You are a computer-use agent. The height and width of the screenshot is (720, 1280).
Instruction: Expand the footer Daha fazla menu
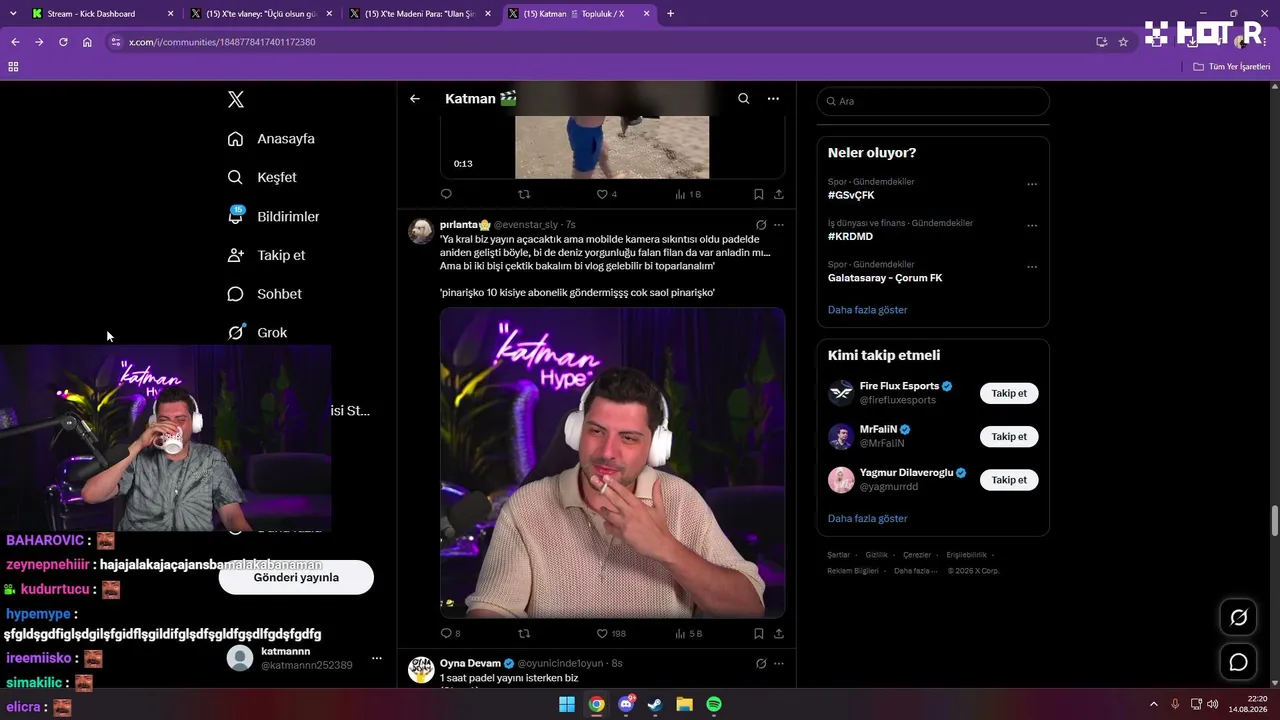point(914,571)
